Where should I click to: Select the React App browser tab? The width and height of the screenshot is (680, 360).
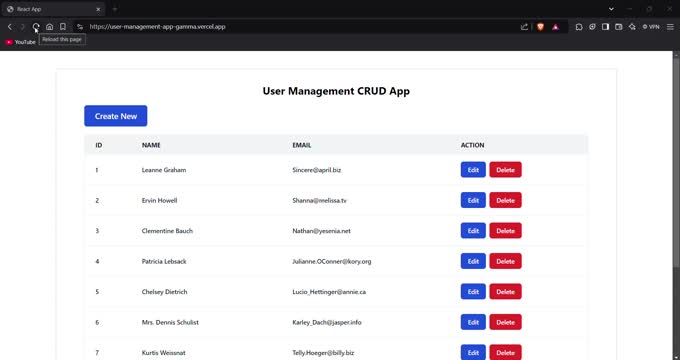[x=54, y=9]
